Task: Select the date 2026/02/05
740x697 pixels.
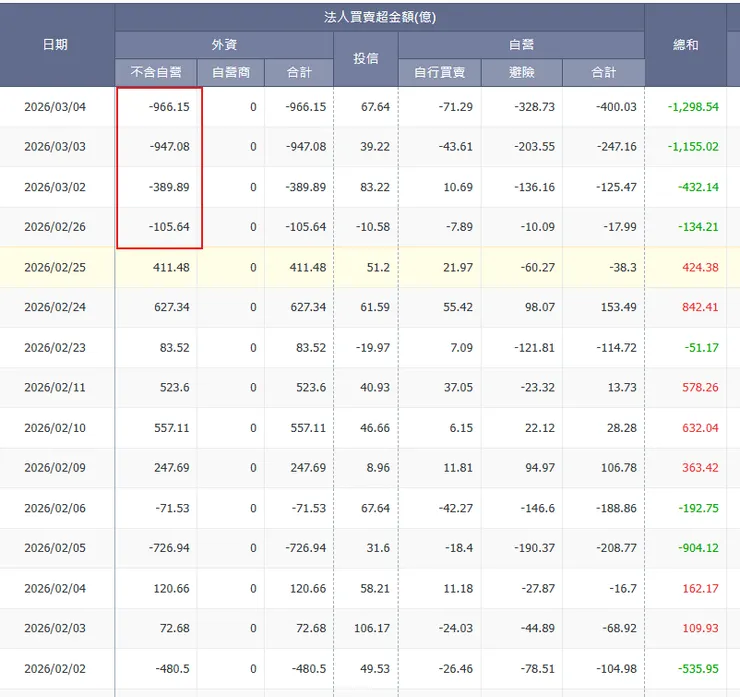Action: [55, 548]
